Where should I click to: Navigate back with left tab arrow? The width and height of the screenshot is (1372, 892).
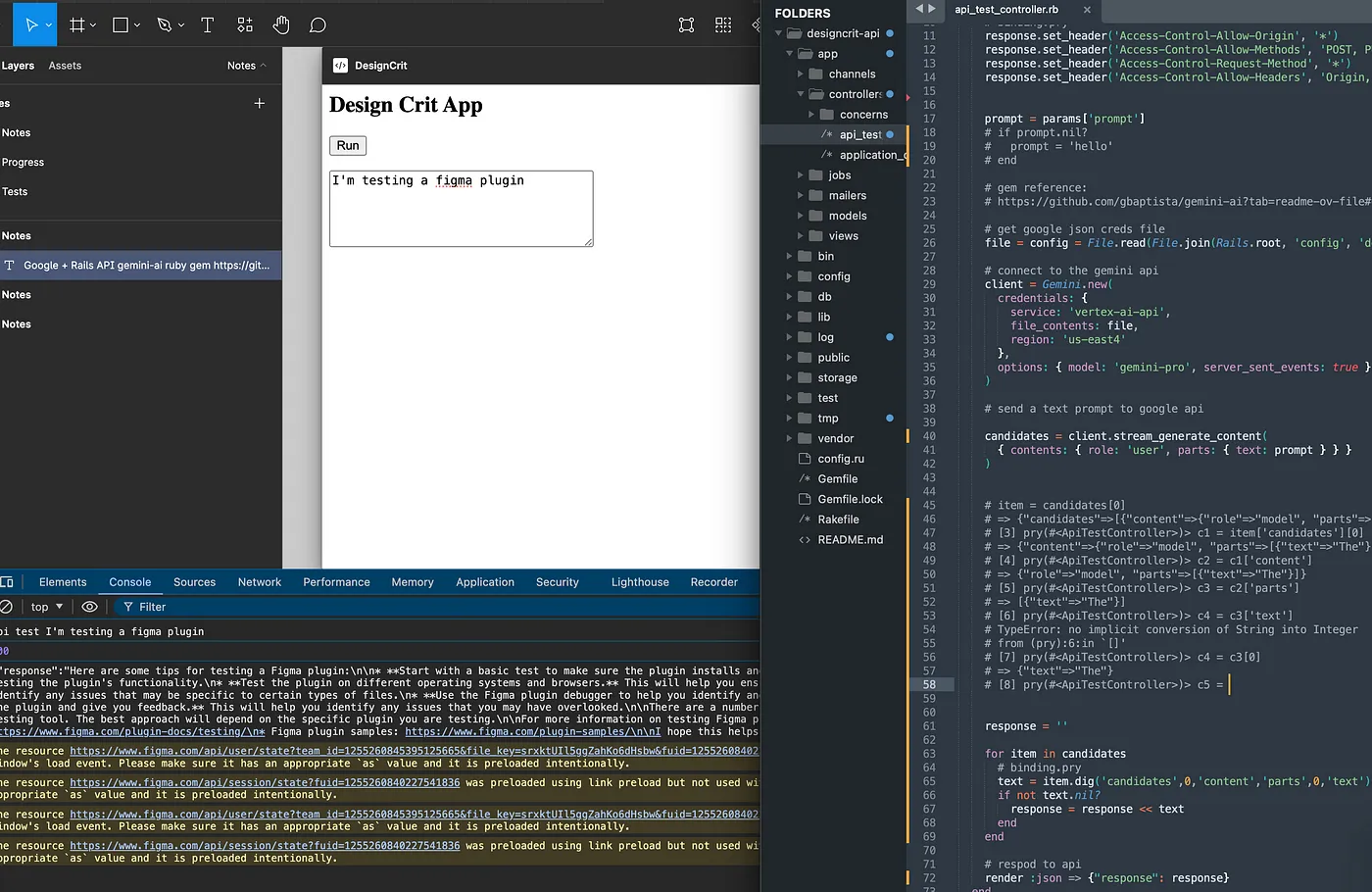pos(919,9)
